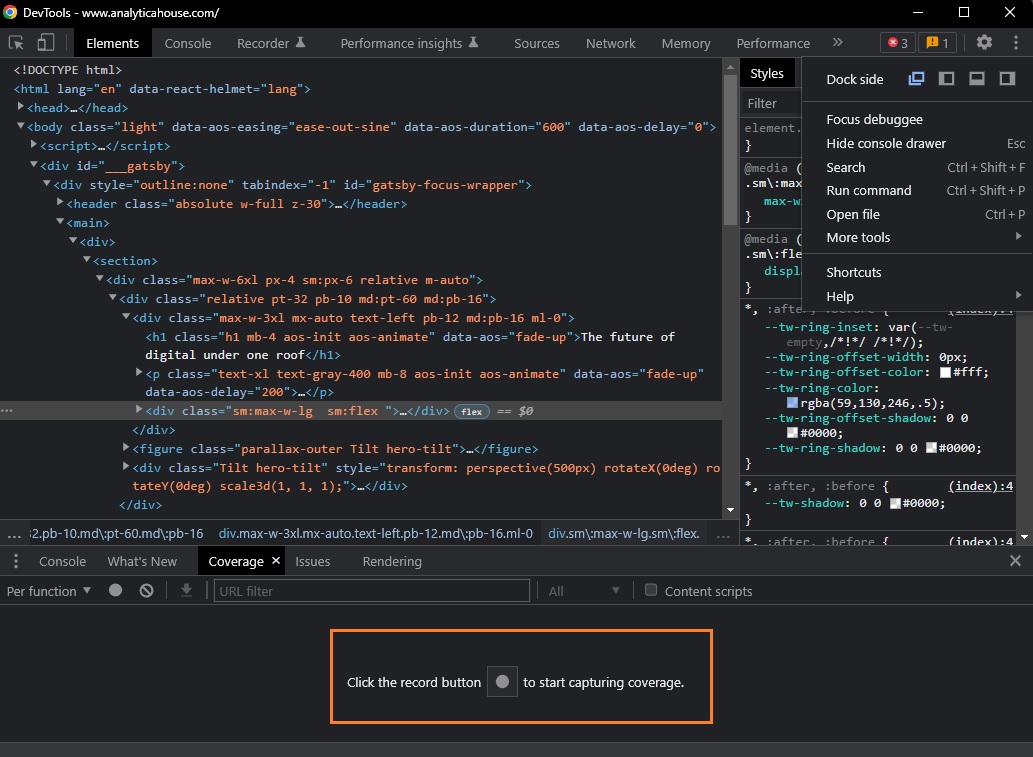Dock DevTools to the bottom
Viewport: 1033px width, 757px height.
point(976,79)
